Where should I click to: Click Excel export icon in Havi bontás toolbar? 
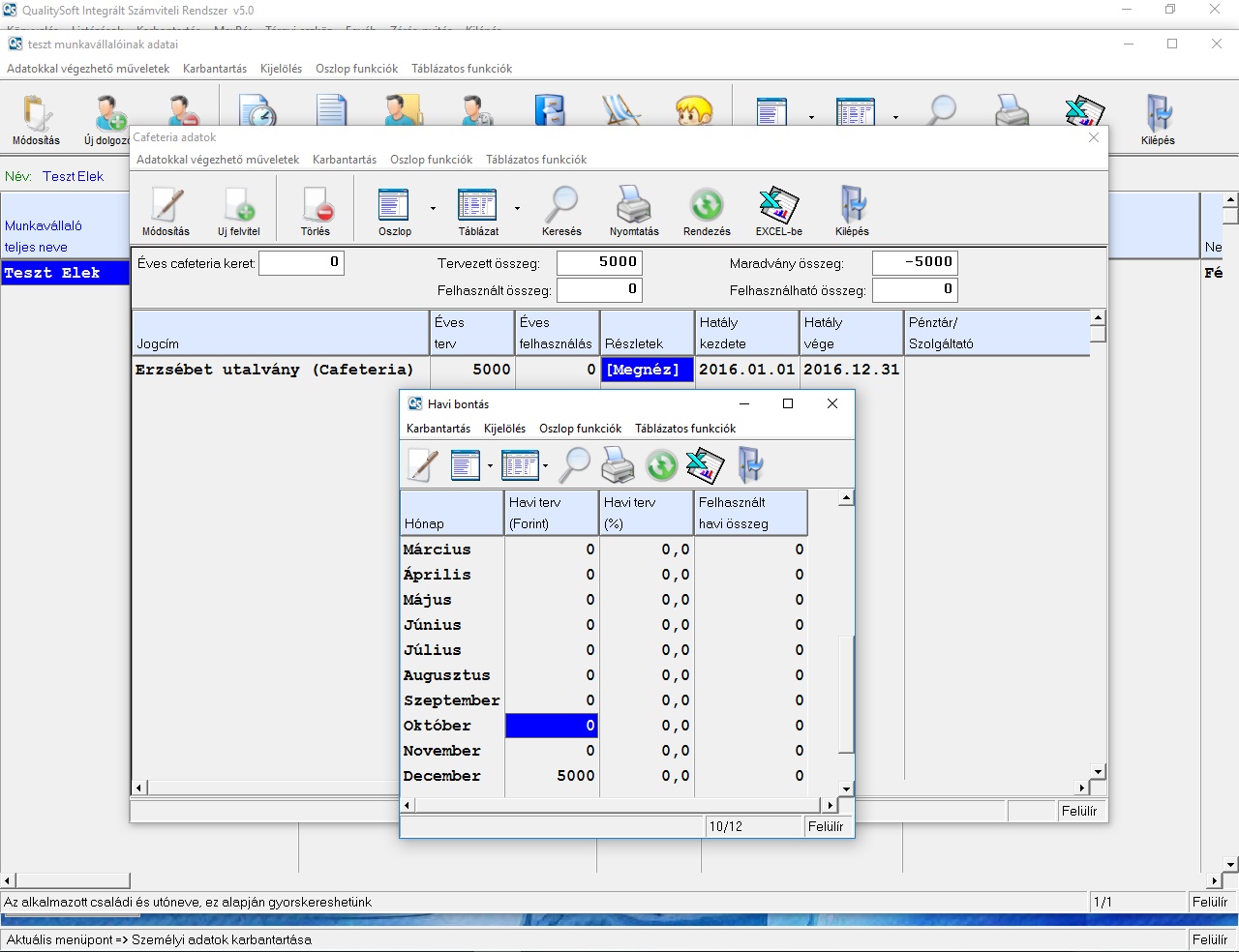pyautogui.click(x=705, y=465)
